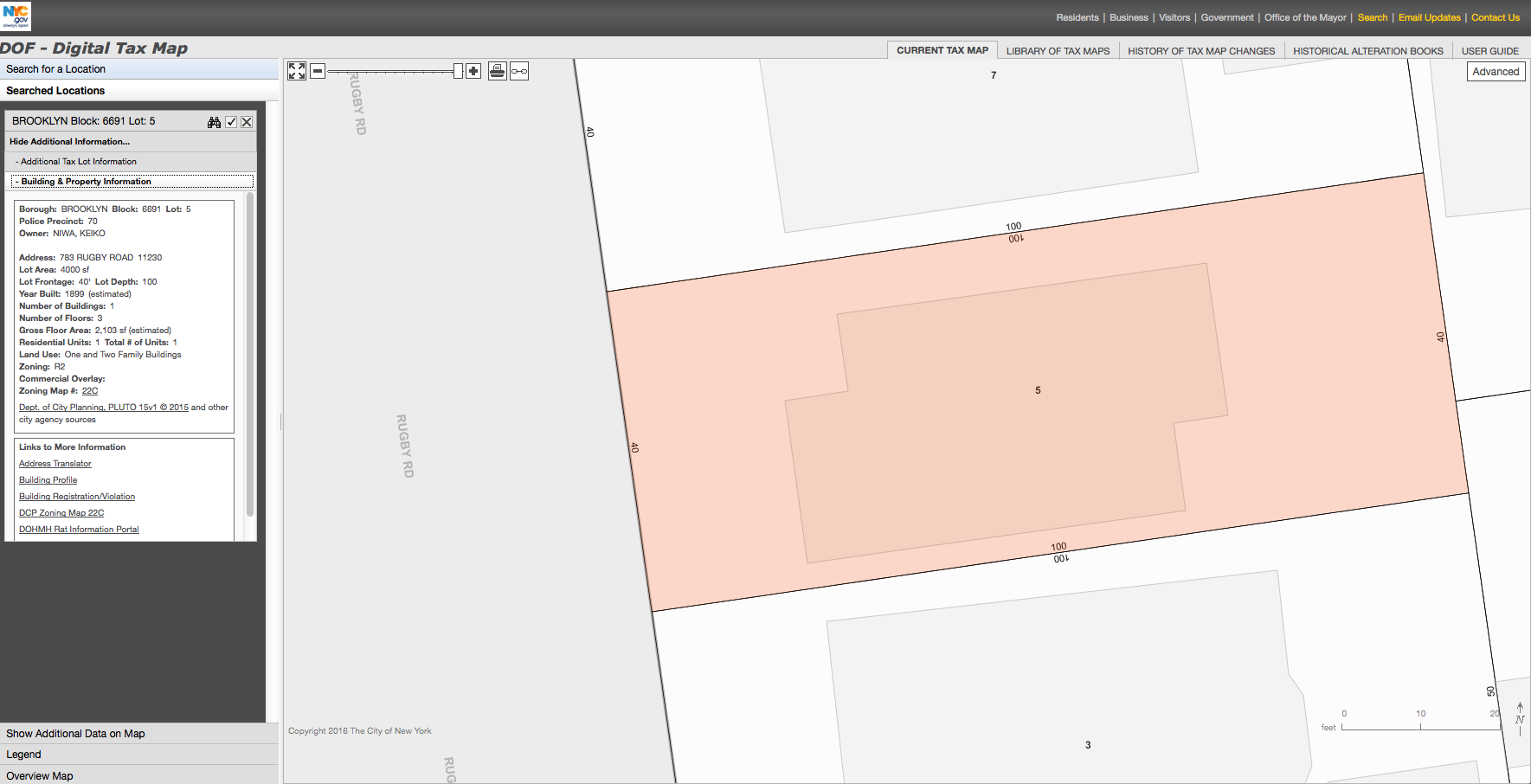Remove Block 6691 Lot 5 search result
This screenshot has height=784, width=1531.
[x=247, y=122]
